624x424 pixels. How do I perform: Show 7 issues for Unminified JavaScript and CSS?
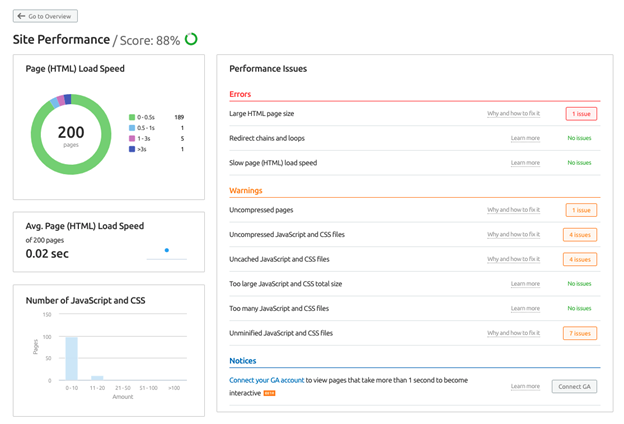pos(580,333)
